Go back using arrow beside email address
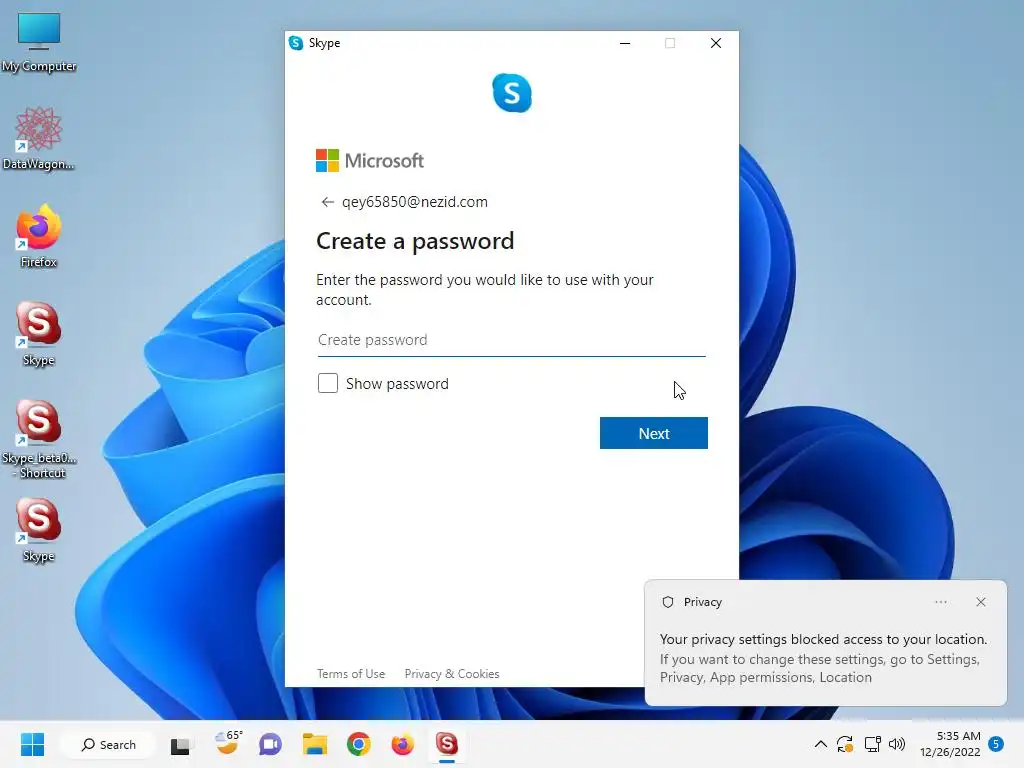This screenshot has width=1024, height=768. pyautogui.click(x=327, y=202)
